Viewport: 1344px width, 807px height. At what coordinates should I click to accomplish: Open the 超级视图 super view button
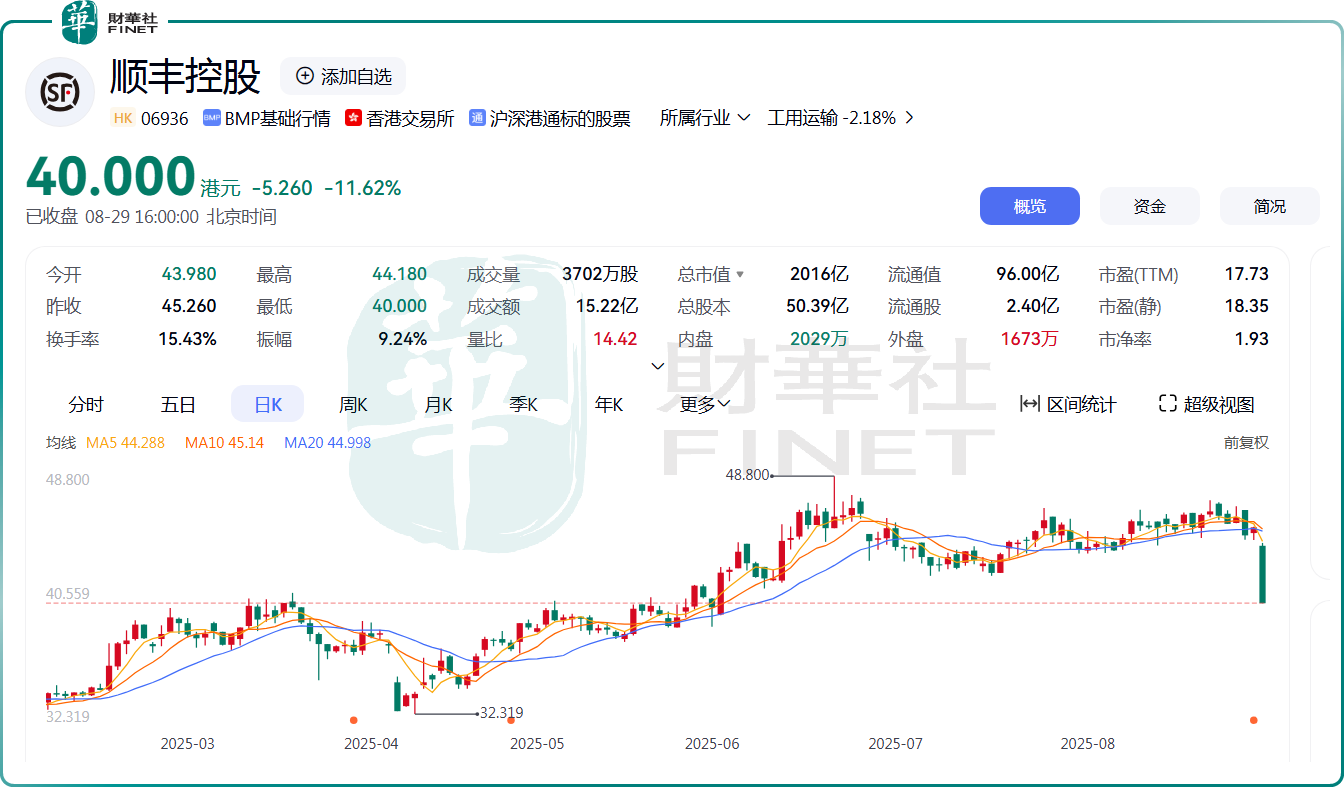coord(1207,404)
